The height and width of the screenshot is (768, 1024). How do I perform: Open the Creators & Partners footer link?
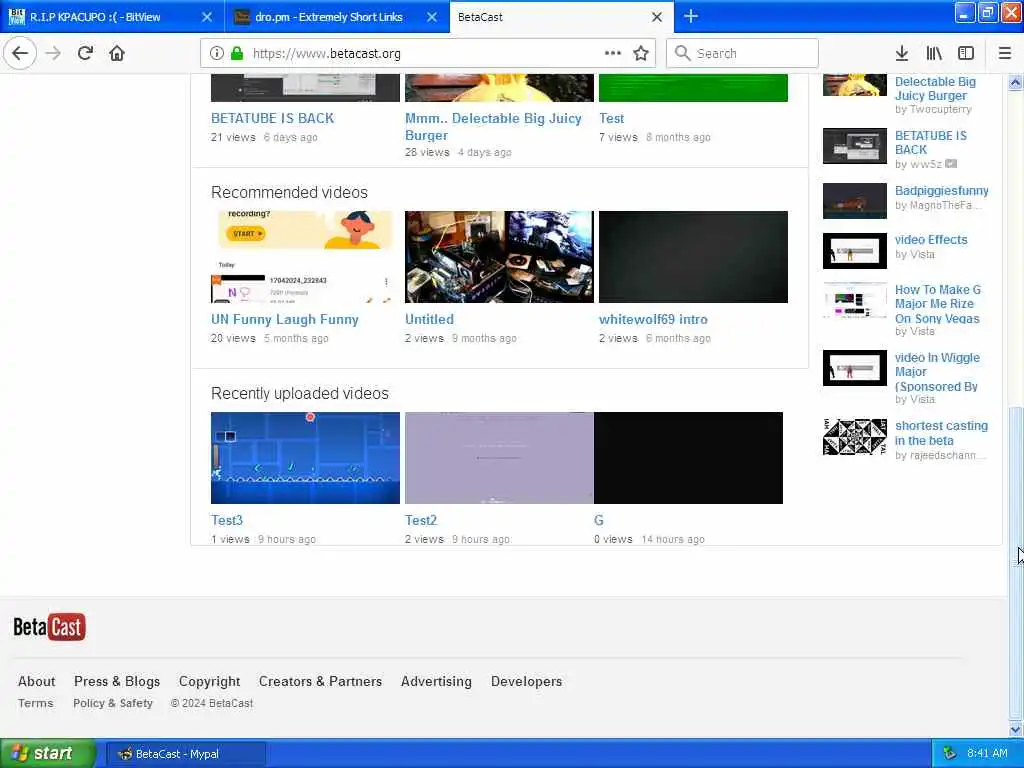tap(320, 681)
